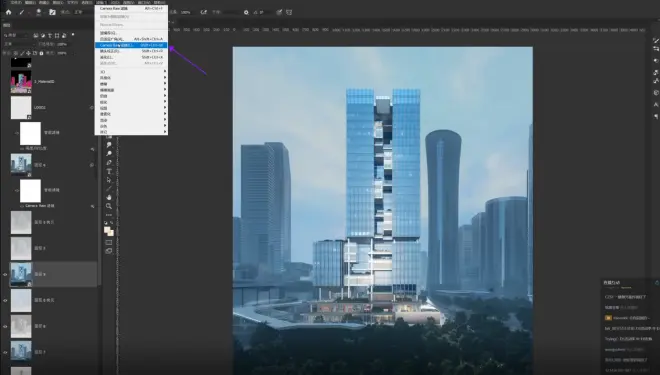Swap foreground and background colors icon
This screenshot has height=375, width=660.
[112, 223]
